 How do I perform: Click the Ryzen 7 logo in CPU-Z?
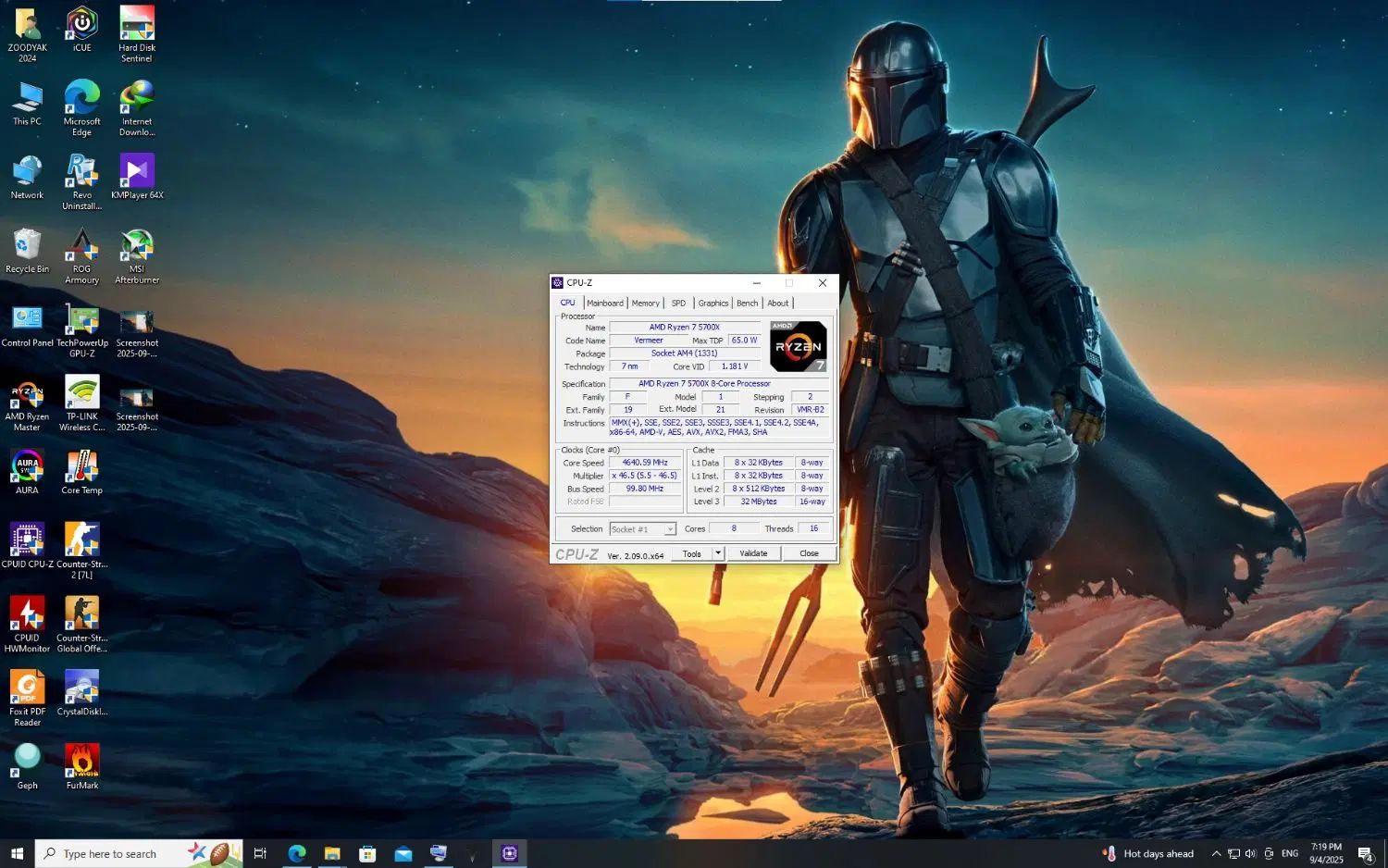tap(798, 346)
